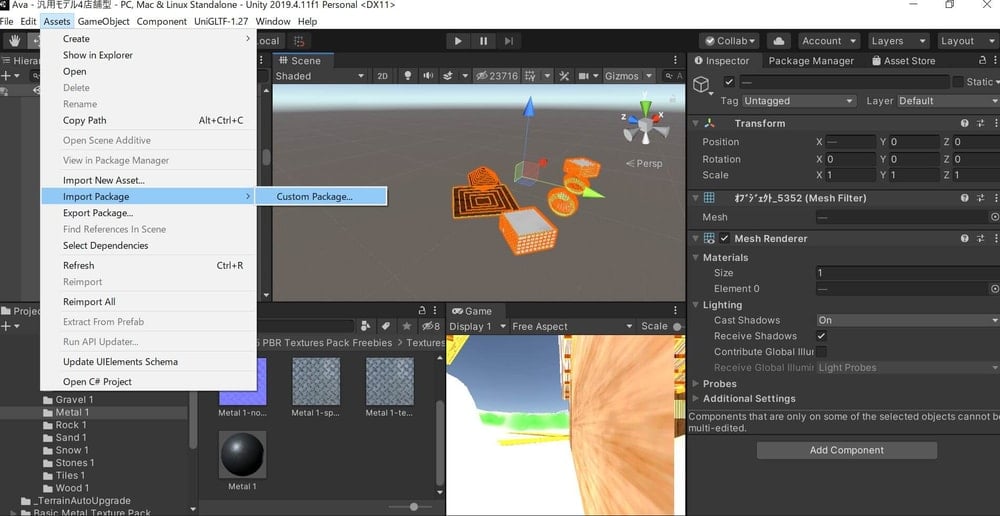Toggle scene effects layers icon
1000x516 pixels.
coord(448,76)
